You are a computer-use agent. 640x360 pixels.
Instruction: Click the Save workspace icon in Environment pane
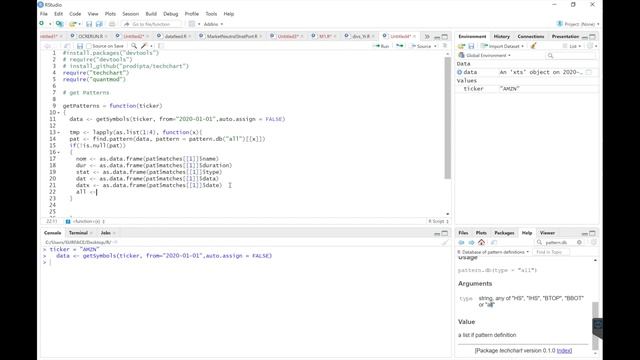tap(471, 46)
